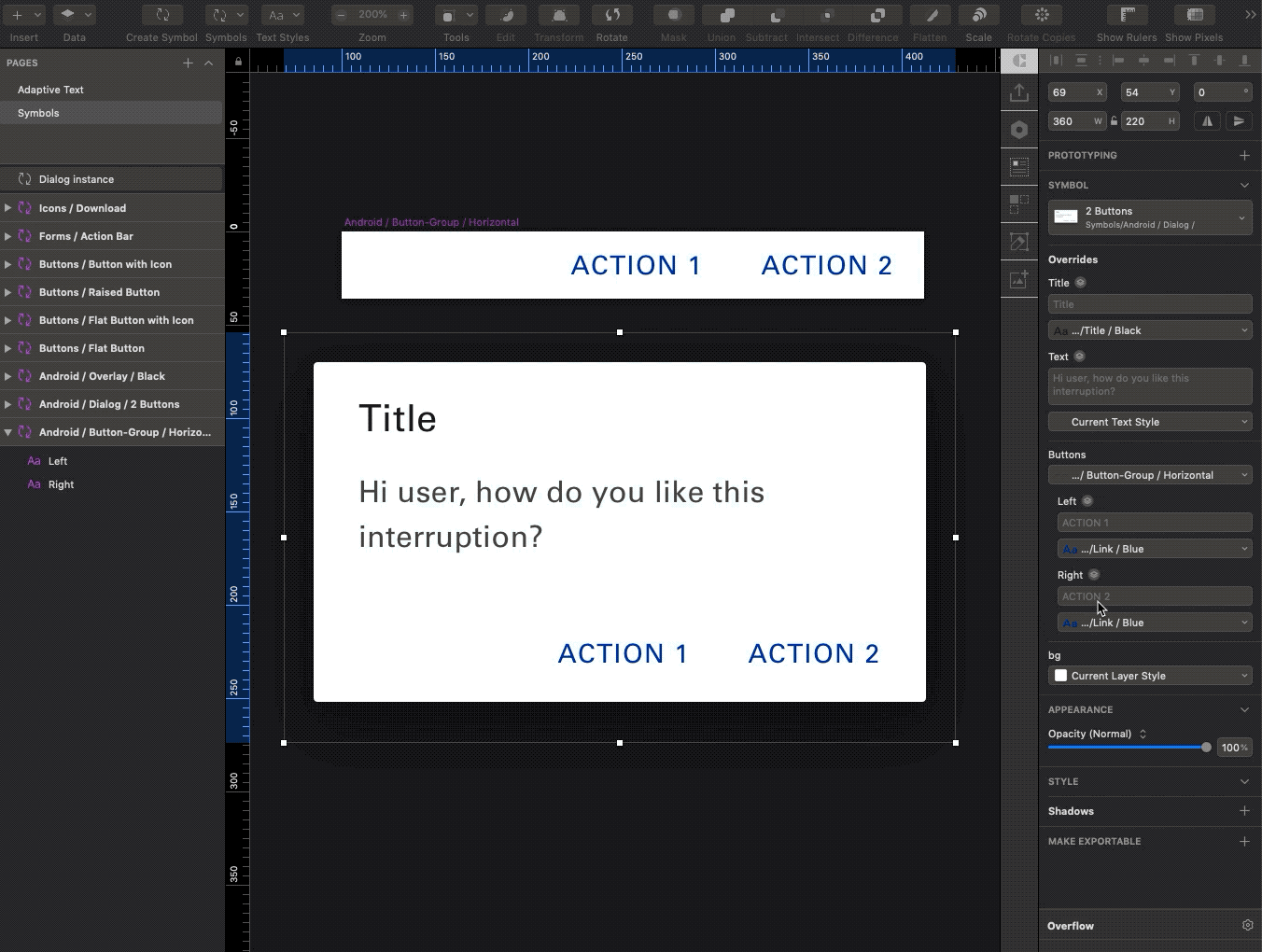The width and height of the screenshot is (1262, 952).
Task: Click the zoom in plus button
Action: (x=403, y=16)
